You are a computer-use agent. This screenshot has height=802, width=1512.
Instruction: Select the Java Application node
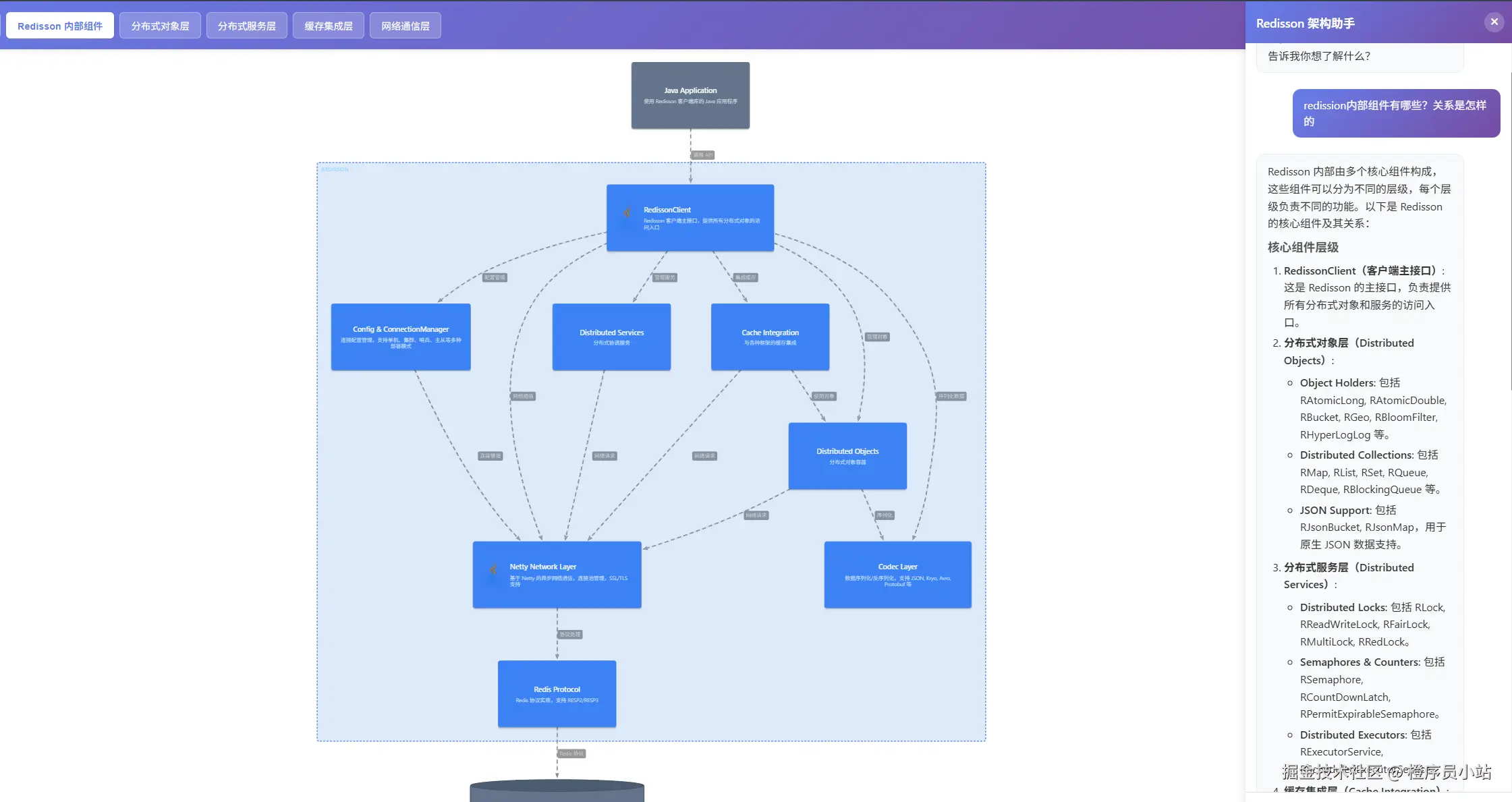click(x=690, y=95)
